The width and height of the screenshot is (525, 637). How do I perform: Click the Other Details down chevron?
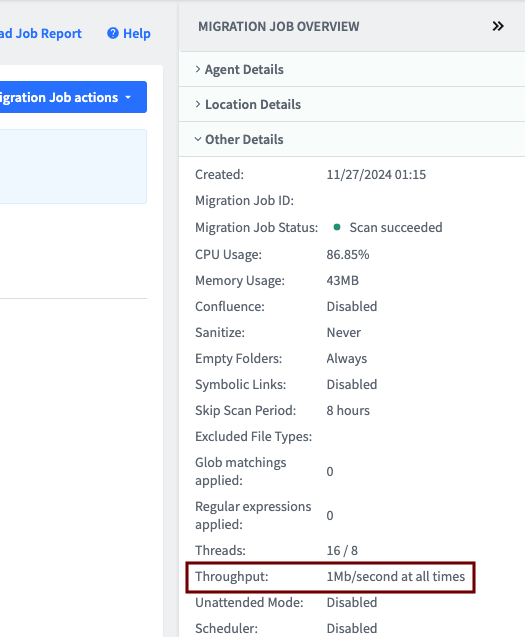(198, 139)
